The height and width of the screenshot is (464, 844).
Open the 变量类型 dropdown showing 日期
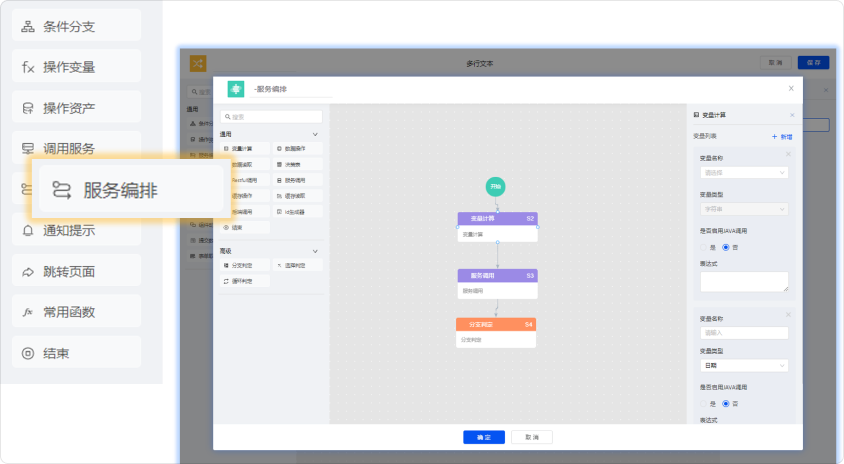click(744, 366)
